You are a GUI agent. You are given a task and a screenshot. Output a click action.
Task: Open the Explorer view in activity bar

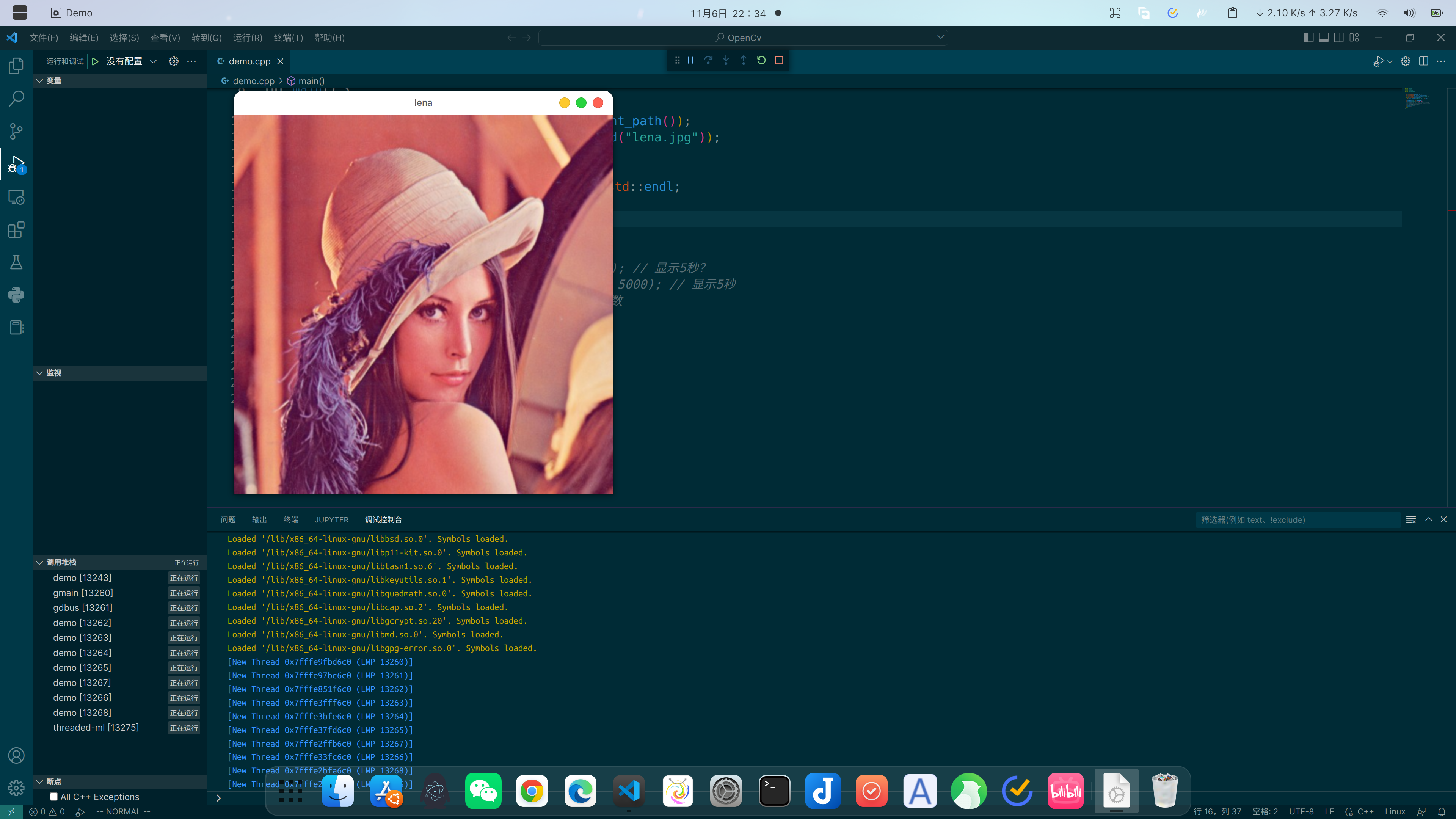coord(16,66)
